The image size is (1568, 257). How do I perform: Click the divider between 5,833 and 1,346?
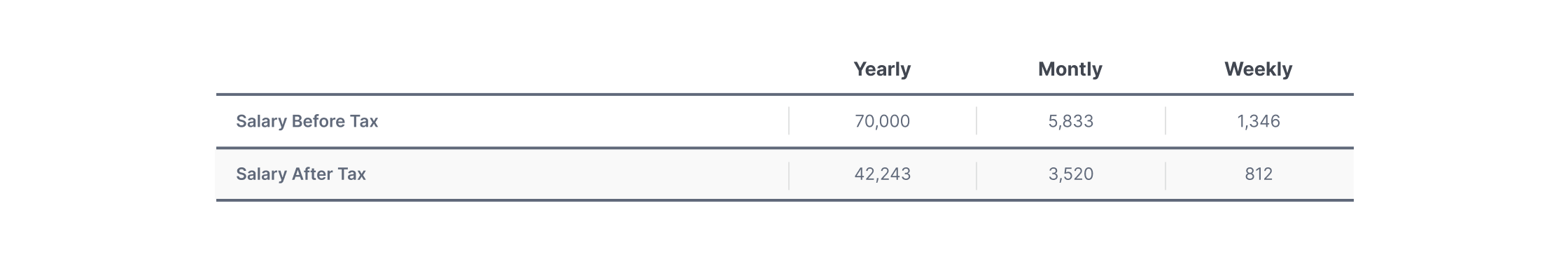coord(1165,120)
